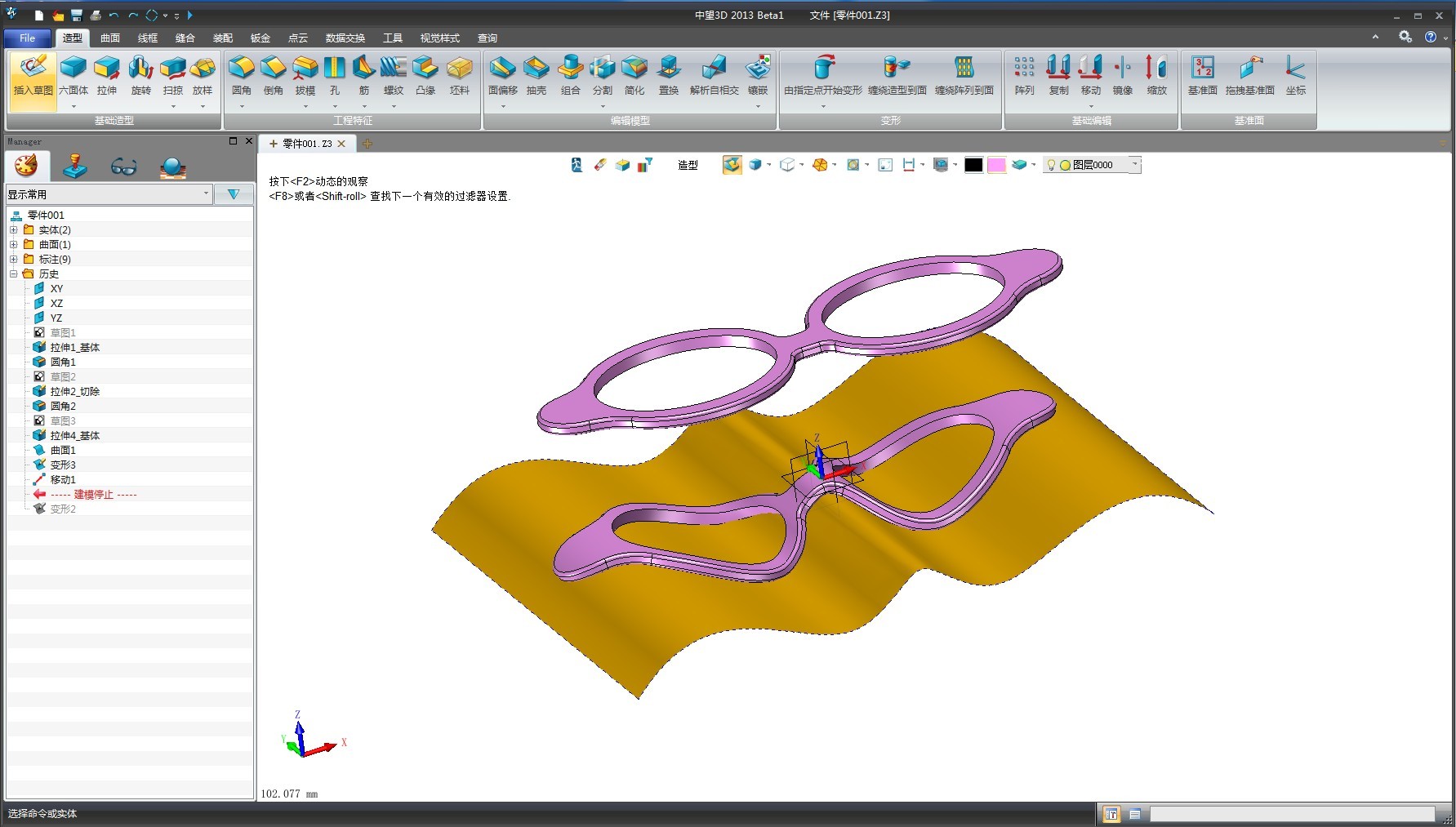Select 拉伸1_基体 in history tree
Viewport: 1456px width, 827px height.
click(x=75, y=348)
